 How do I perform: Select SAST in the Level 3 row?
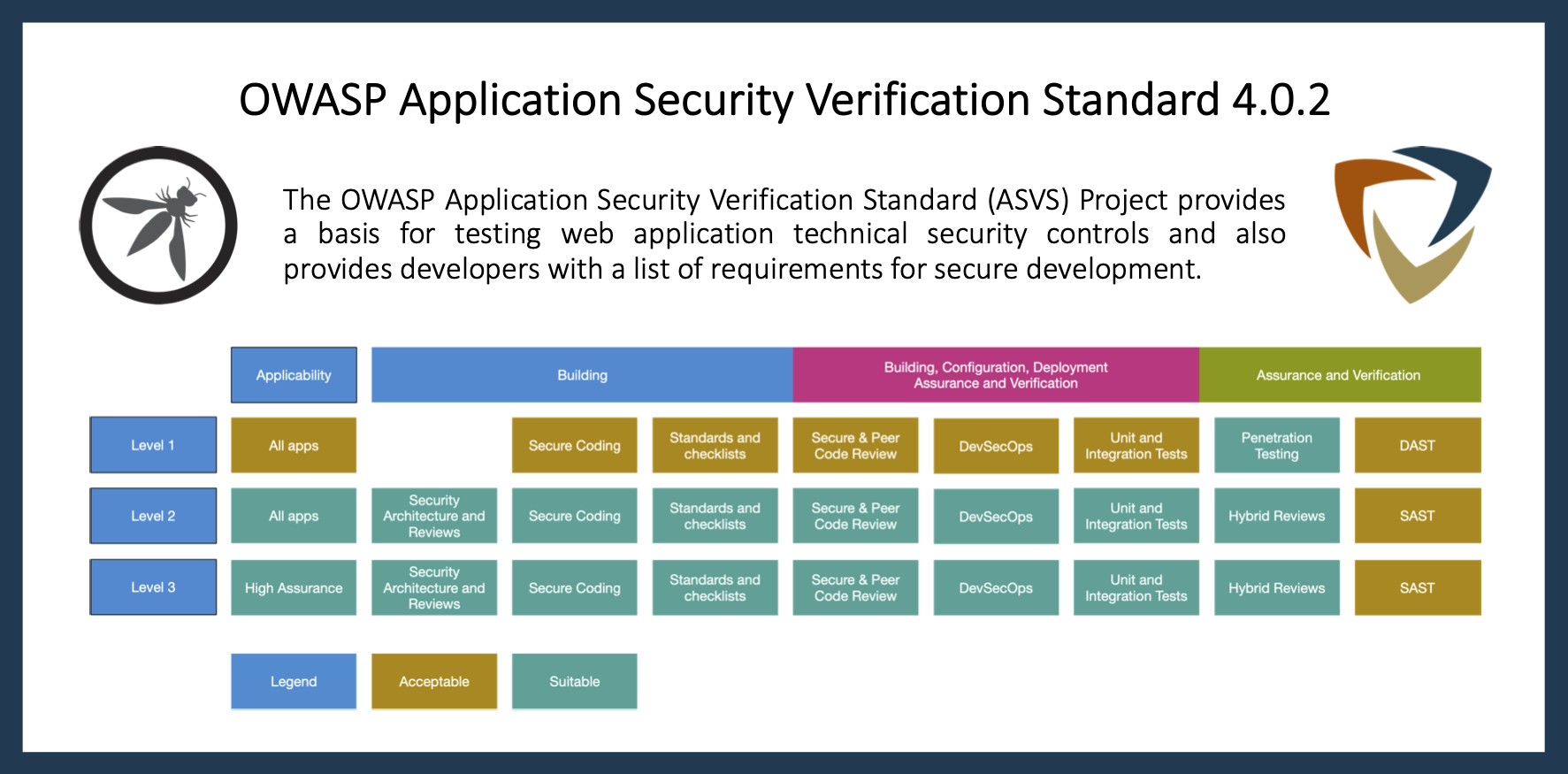[1418, 587]
